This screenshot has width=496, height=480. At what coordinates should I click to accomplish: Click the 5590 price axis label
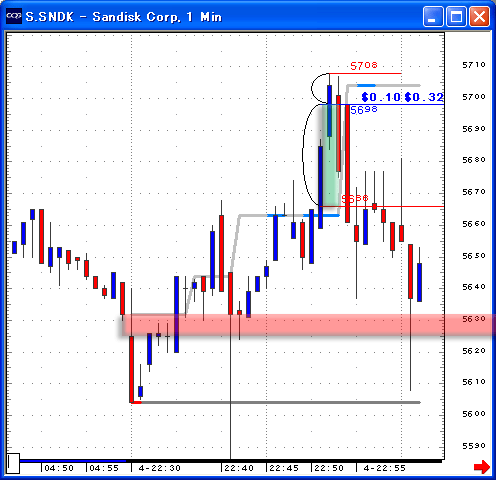pos(474,446)
